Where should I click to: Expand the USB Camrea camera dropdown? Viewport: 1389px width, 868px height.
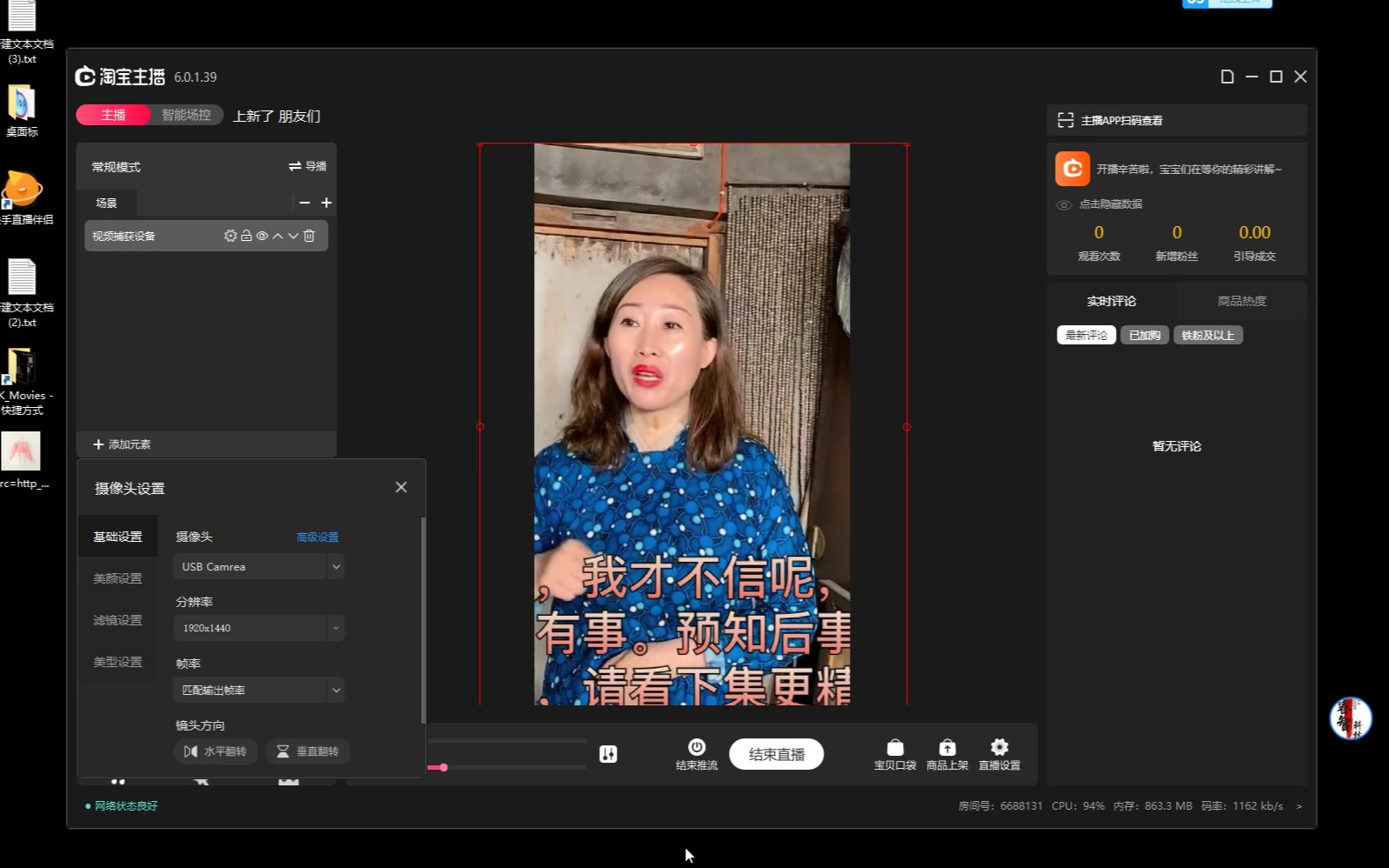click(x=336, y=567)
